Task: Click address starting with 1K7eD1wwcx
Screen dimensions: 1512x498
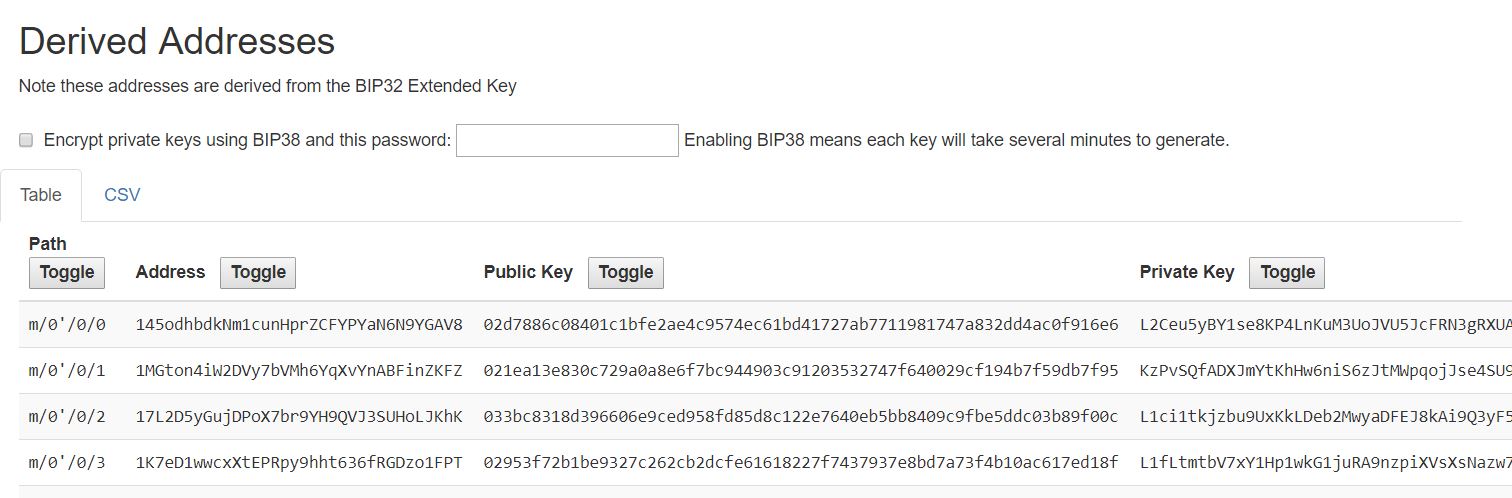Action: (299, 463)
